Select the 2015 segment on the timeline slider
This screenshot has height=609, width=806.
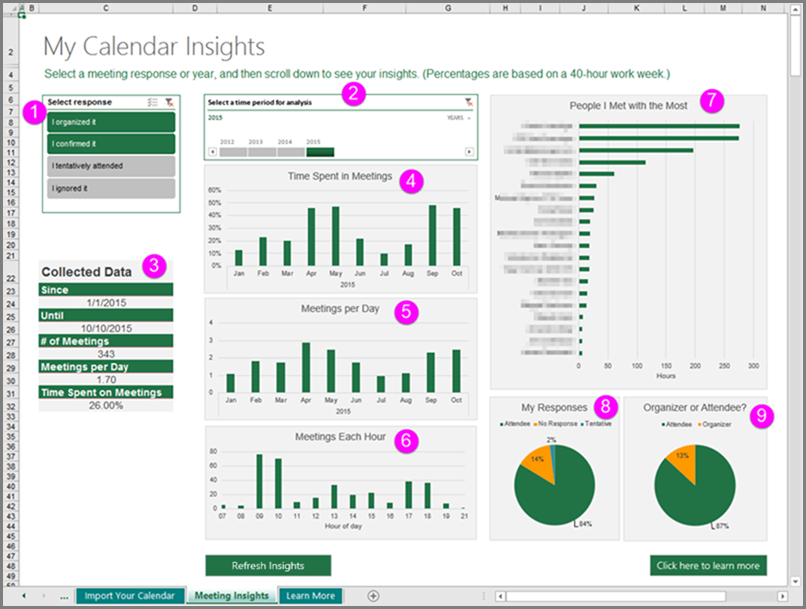(x=320, y=151)
